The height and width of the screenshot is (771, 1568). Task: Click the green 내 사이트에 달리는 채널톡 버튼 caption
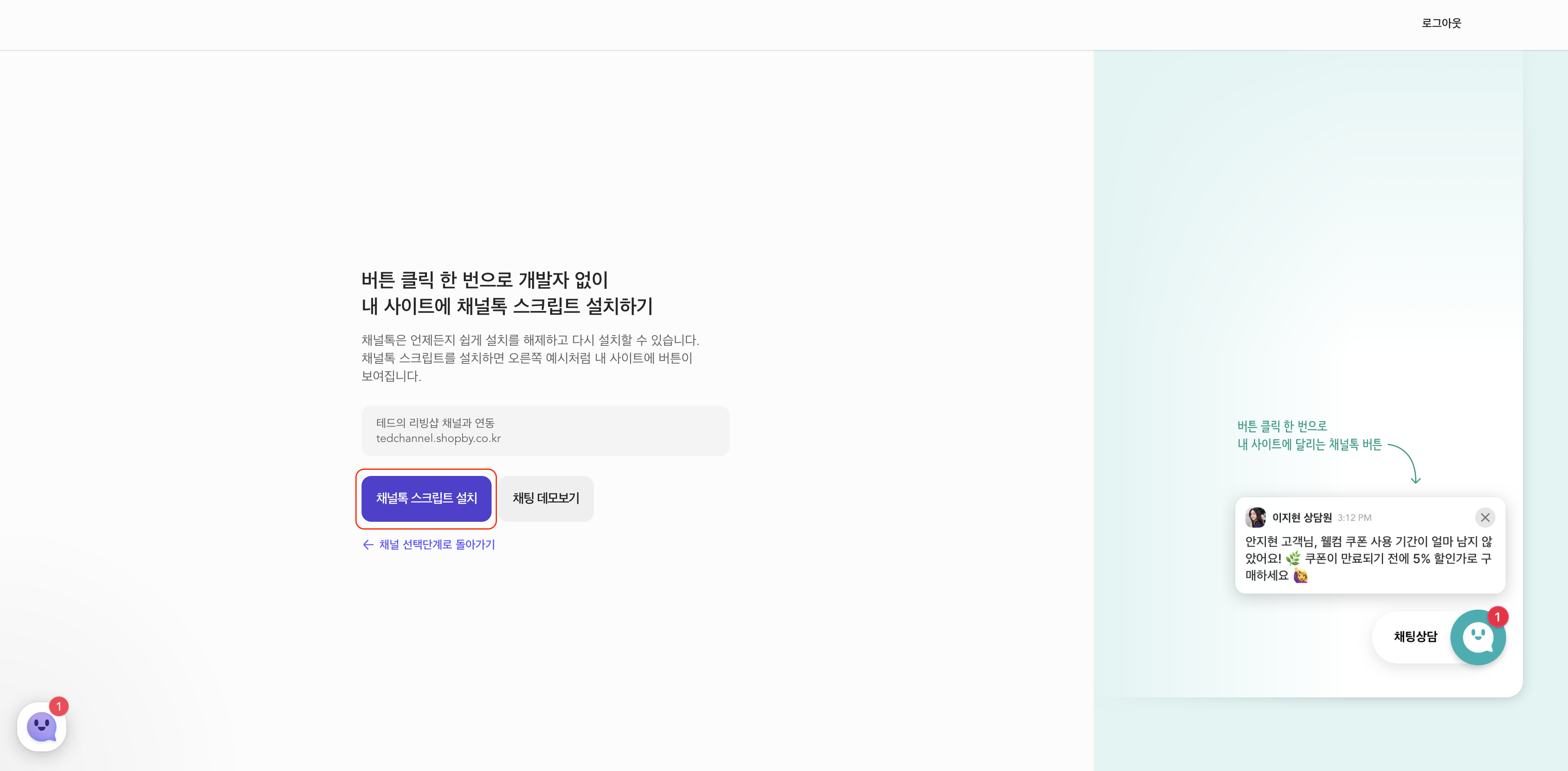coord(1309,444)
